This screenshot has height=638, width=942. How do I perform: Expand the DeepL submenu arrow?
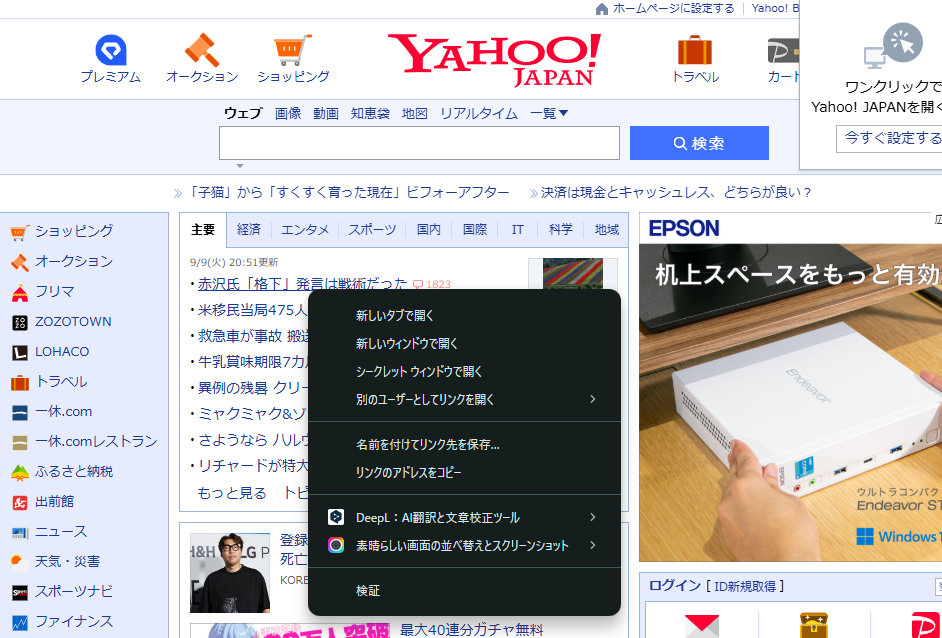pos(592,517)
